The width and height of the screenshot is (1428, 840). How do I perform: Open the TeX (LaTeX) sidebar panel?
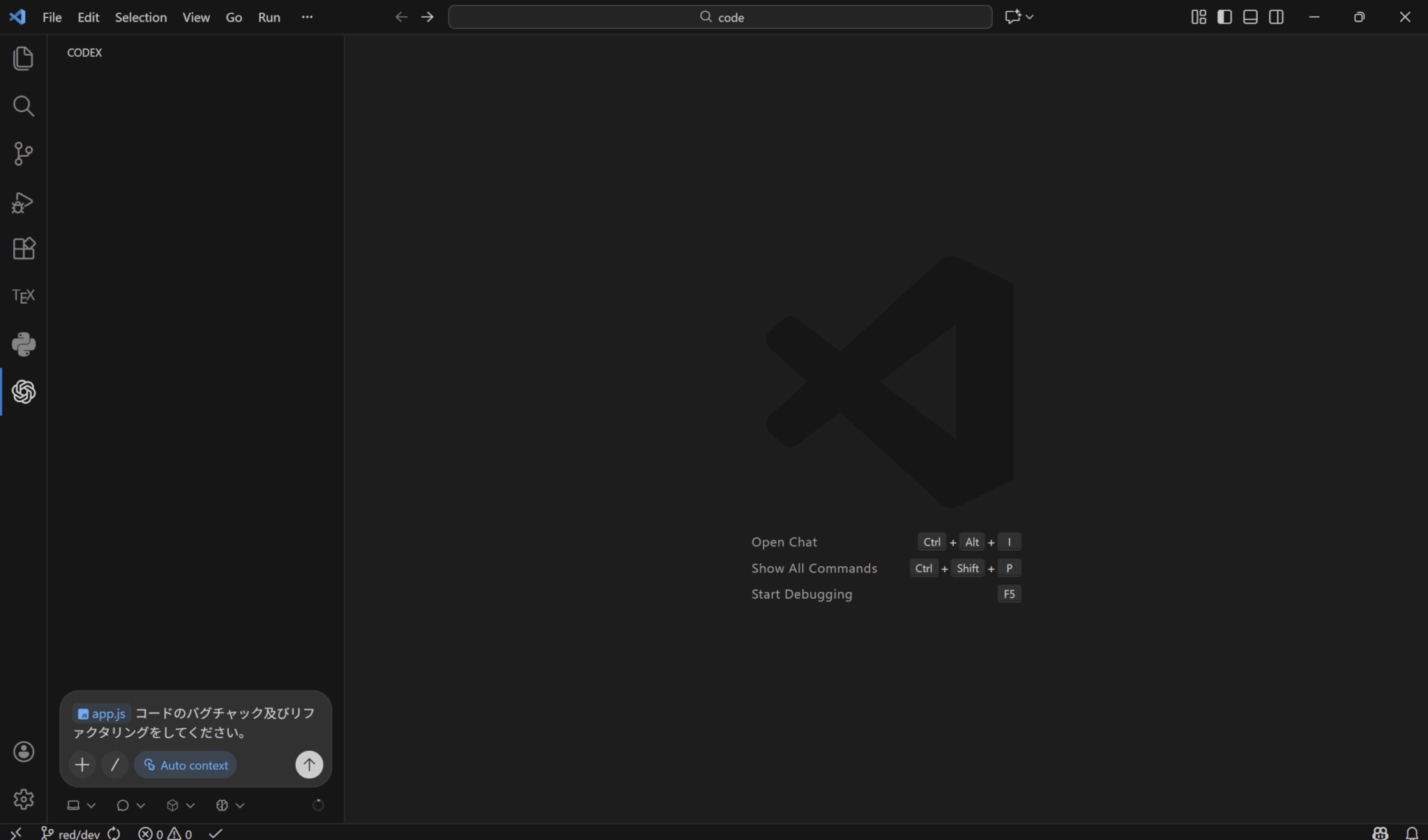23,296
